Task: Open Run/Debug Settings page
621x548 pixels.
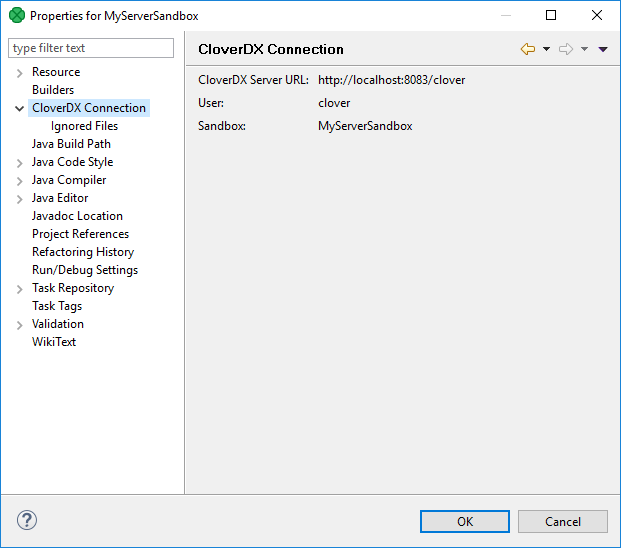Action: click(x=85, y=270)
